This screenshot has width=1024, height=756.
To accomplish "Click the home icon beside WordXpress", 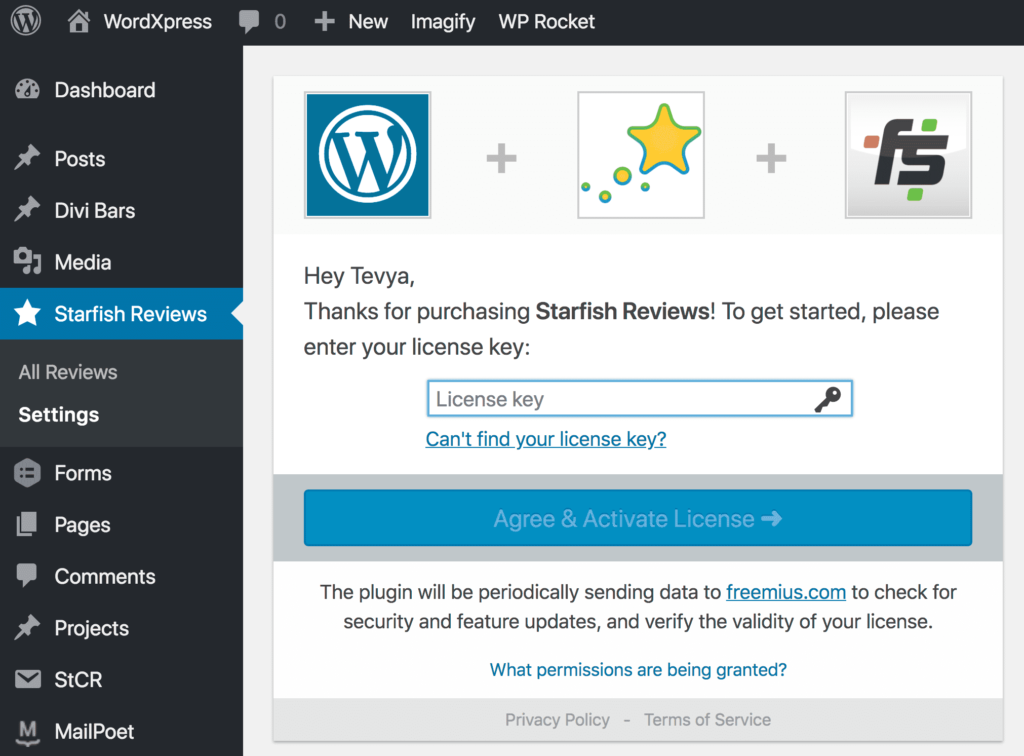I will point(78,21).
